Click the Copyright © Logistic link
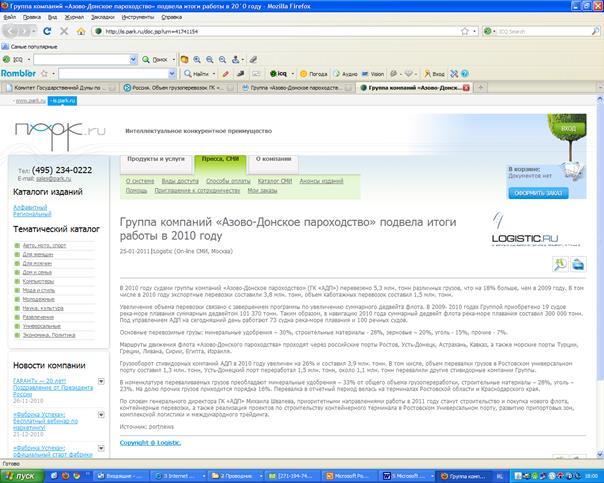Screen dimensions: 604x483 click(150, 443)
